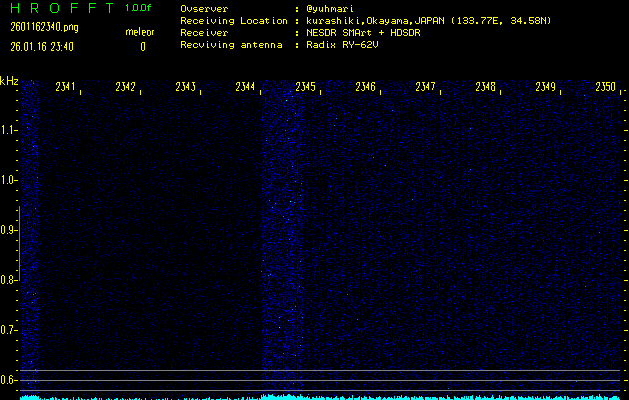The width and height of the screenshot is (629, 400).
Task: Click the 2341 time marker
Action: pyautogui.click(x=66, y=87)
